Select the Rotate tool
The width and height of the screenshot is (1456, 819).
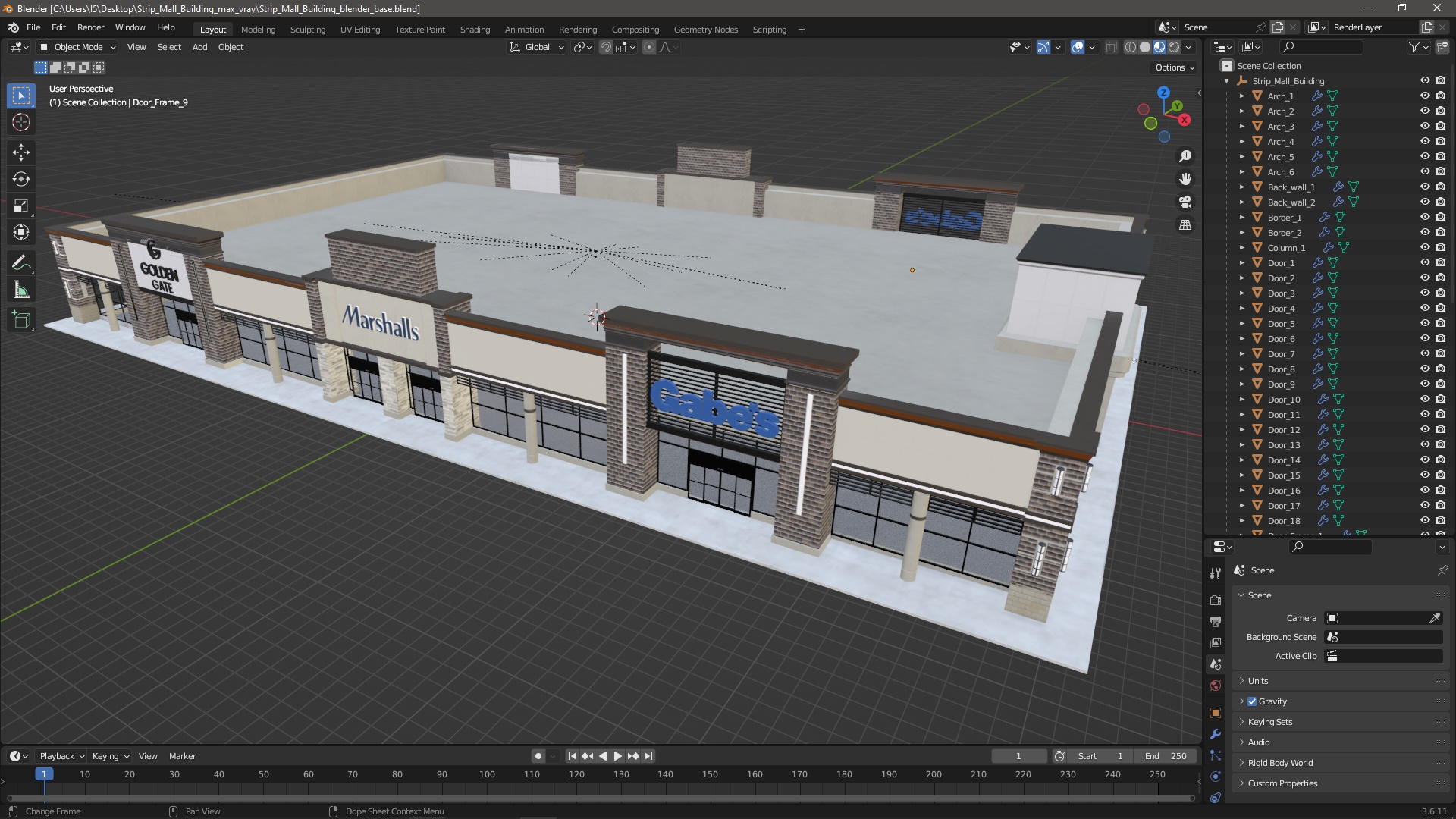click(x=21, y=179)
